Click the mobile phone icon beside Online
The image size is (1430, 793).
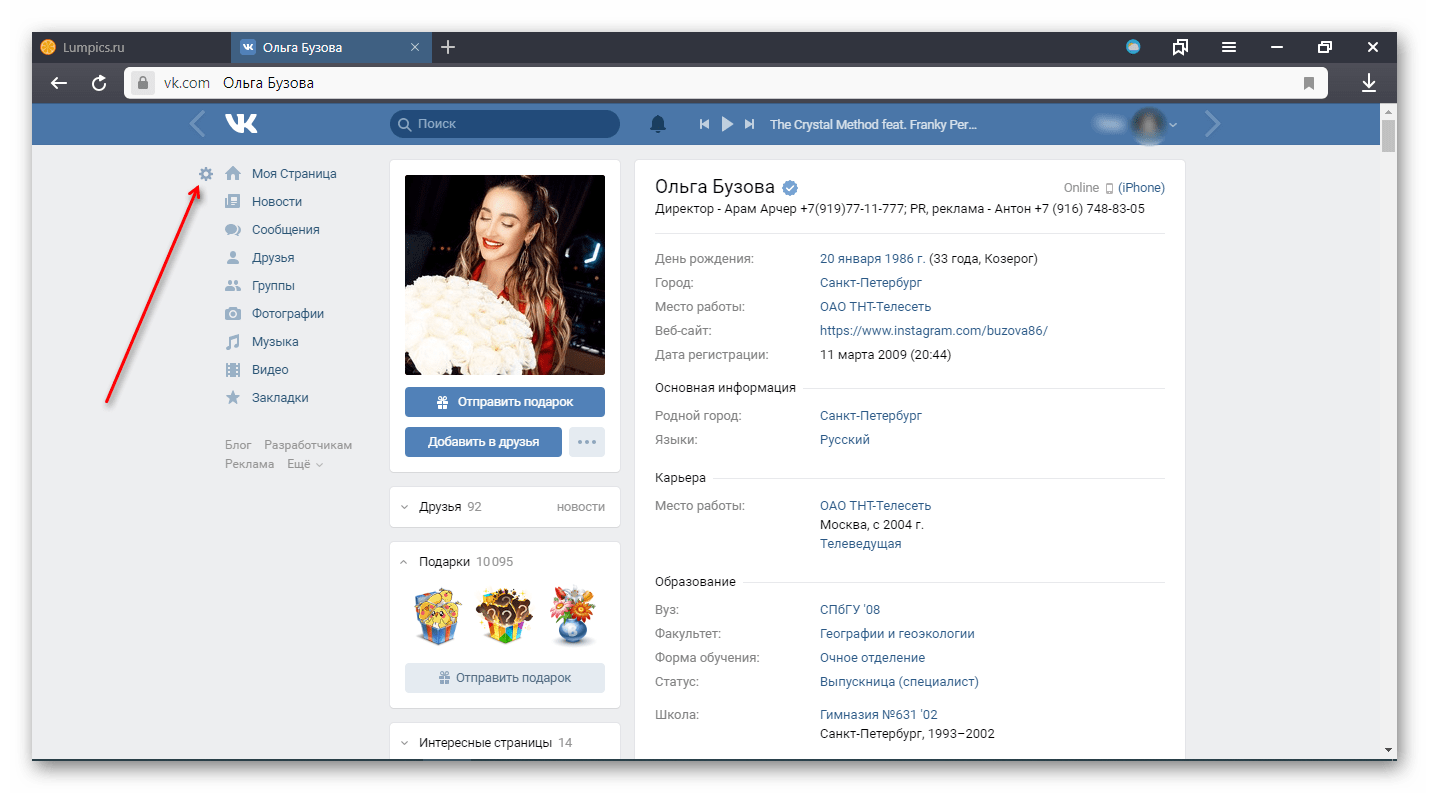(1109, 188)
